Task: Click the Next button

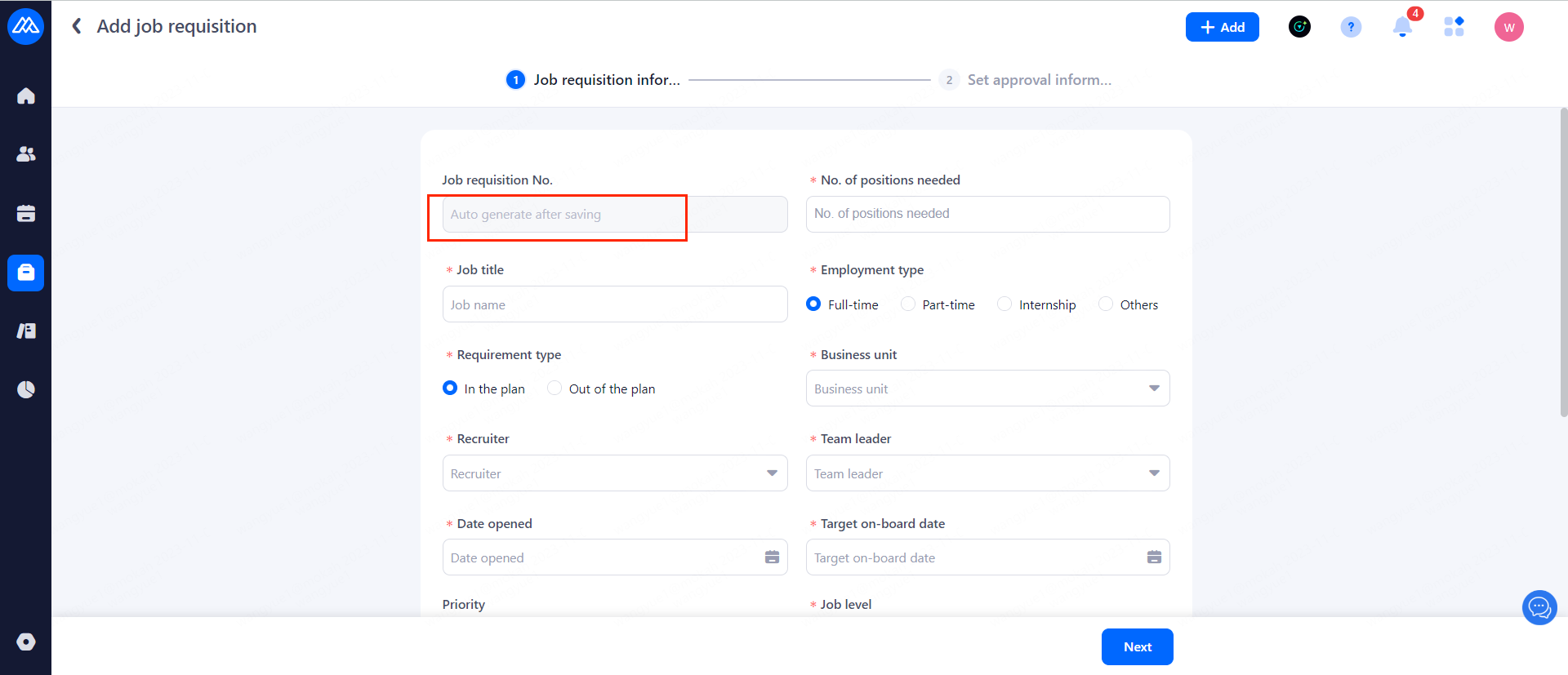Action: [x=1137, y=646]
